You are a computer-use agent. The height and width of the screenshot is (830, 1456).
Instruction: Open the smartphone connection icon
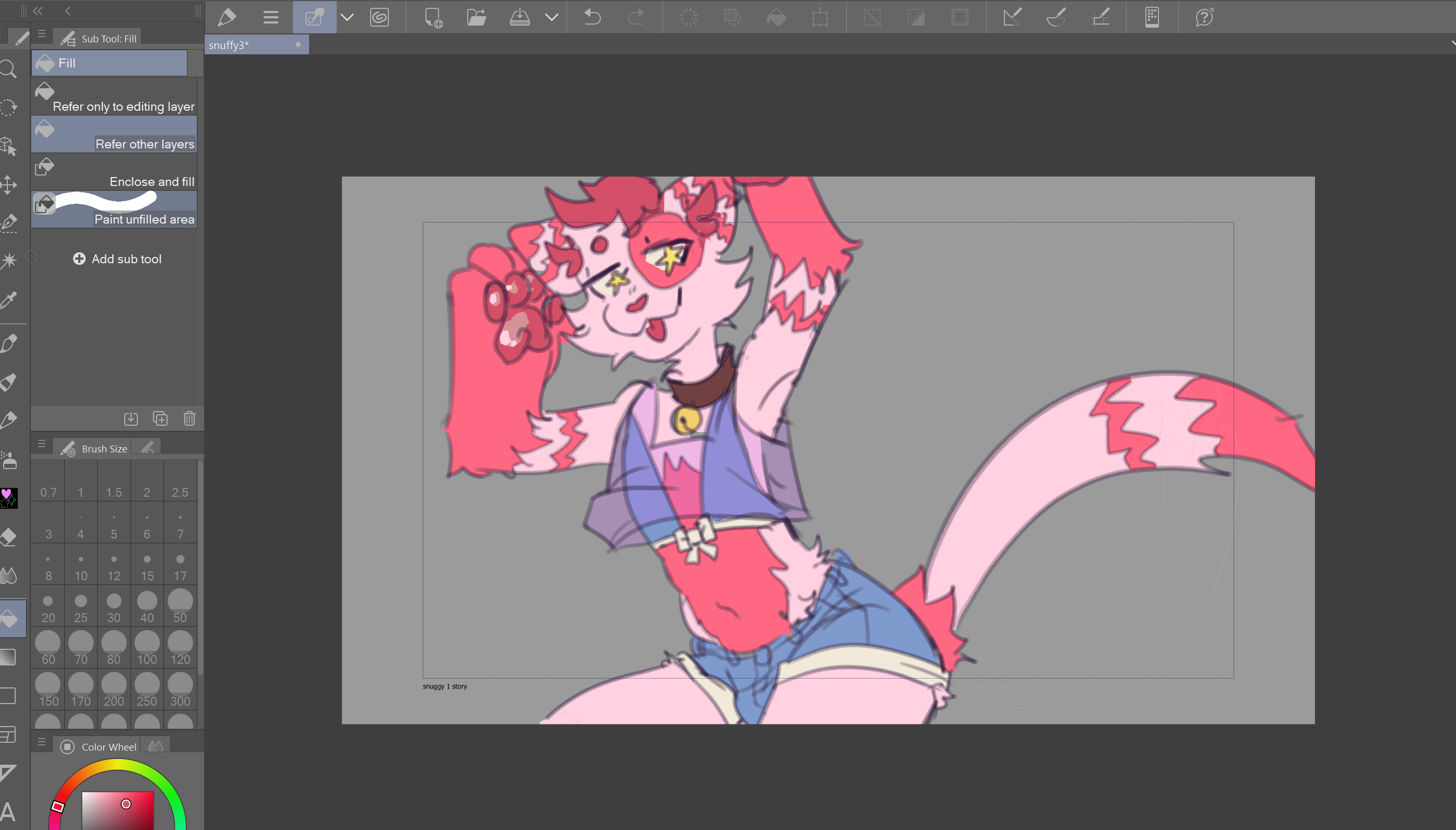(x=1152, y=17)
